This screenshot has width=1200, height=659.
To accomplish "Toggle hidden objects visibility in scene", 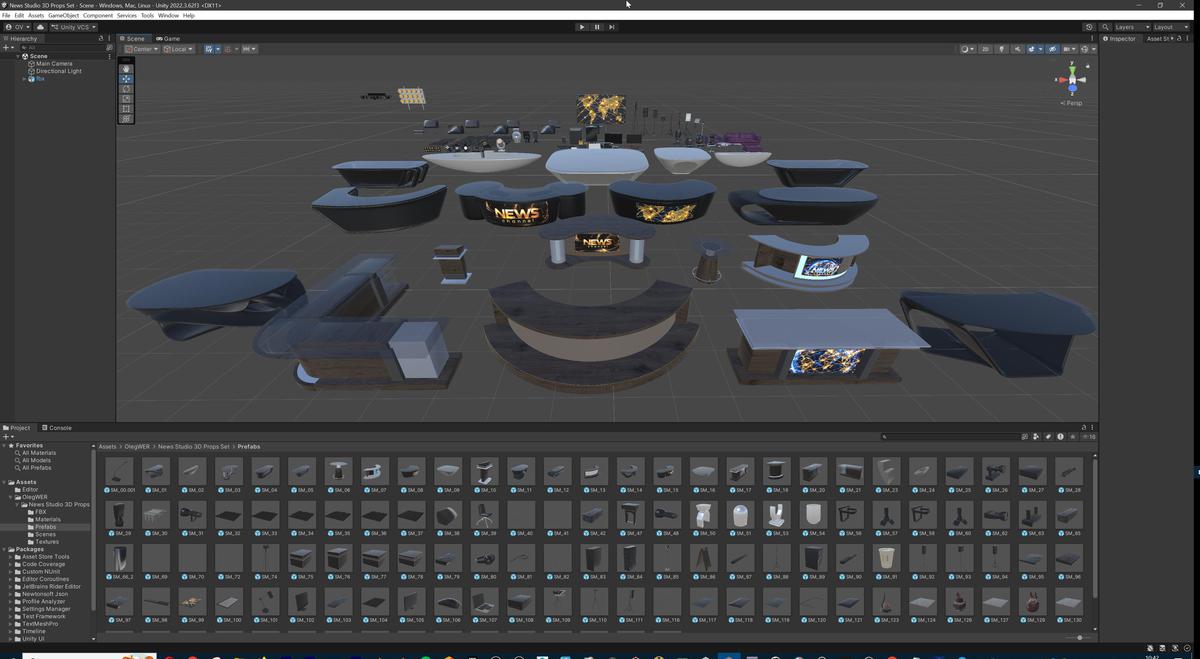I will tap(1052, 49).
